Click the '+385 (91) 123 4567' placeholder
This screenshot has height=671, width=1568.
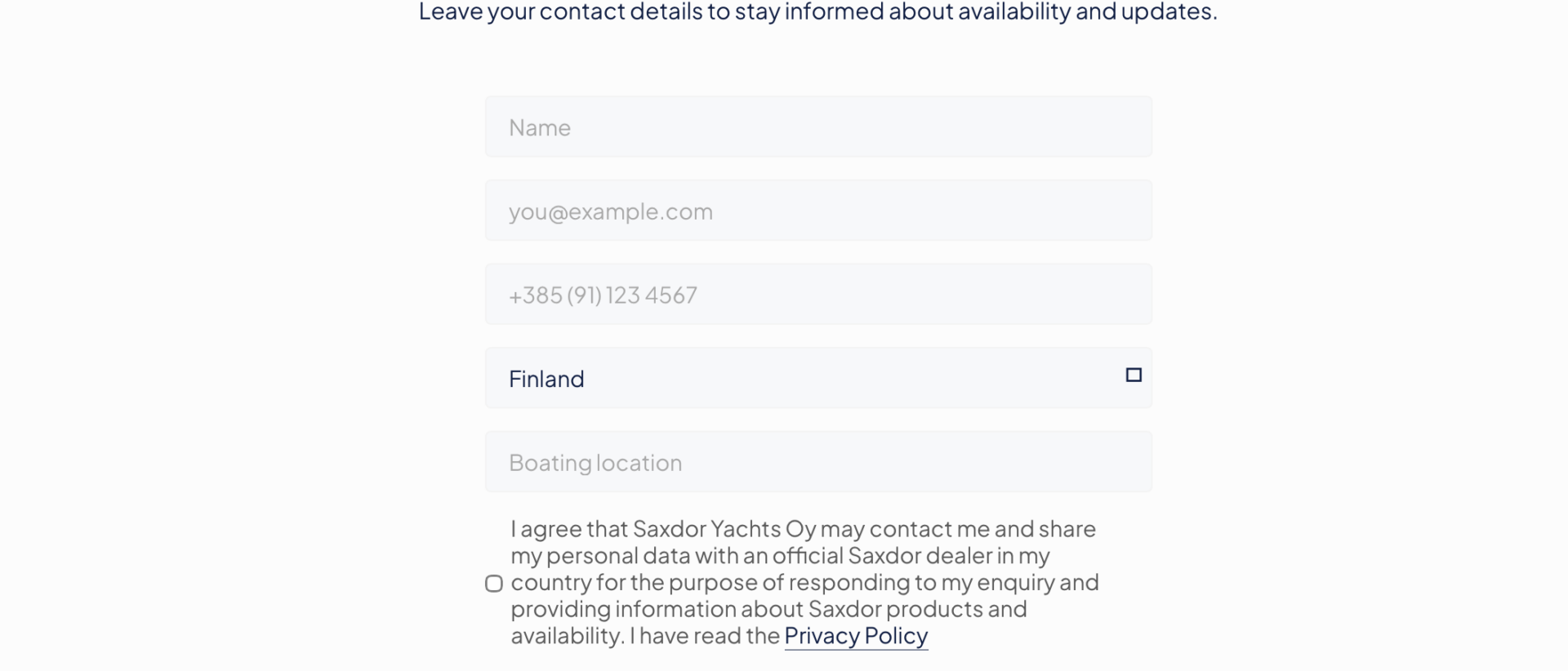pos(603,296)
